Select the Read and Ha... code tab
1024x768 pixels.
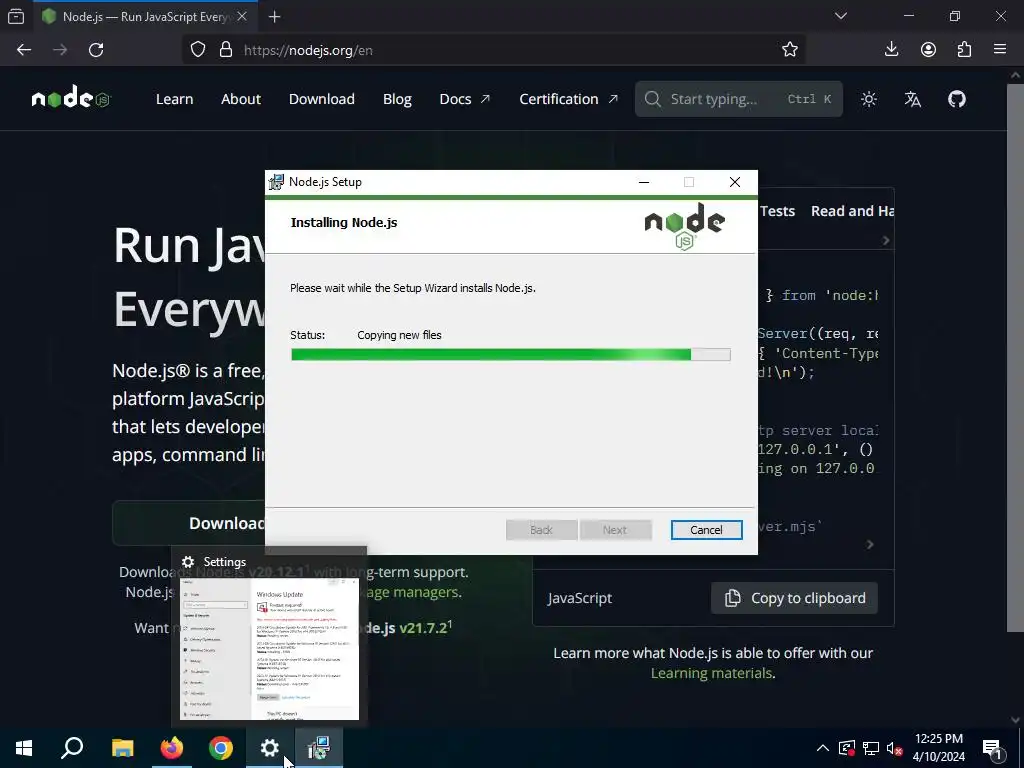(x=852, y=211)
